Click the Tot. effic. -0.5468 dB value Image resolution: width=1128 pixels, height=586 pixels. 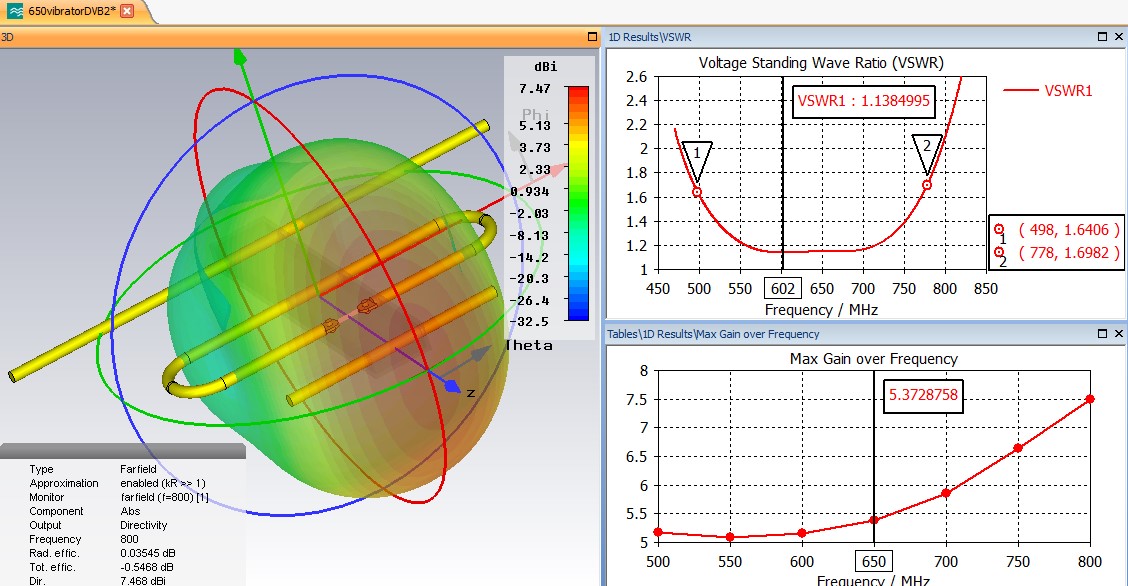(147, 567)
